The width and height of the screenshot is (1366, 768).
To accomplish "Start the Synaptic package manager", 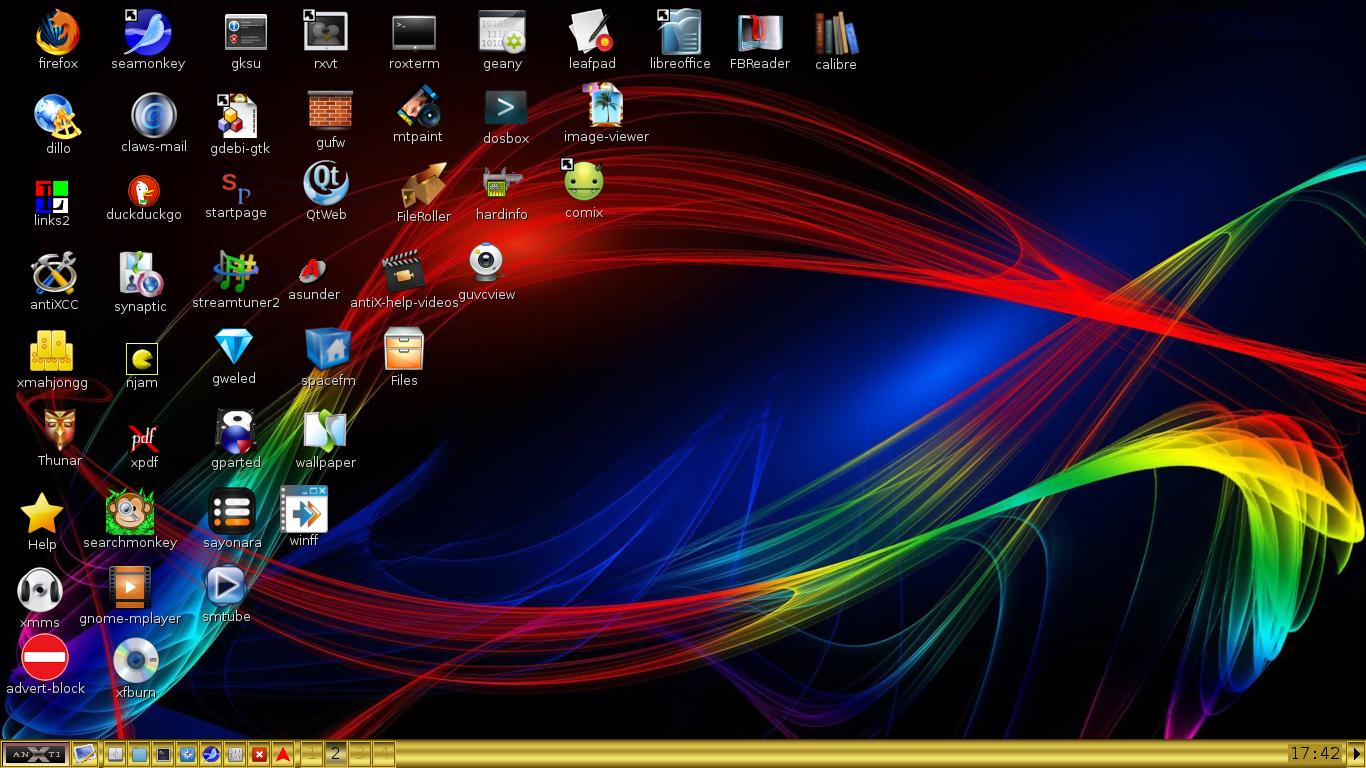I will [x=140, y=275].
